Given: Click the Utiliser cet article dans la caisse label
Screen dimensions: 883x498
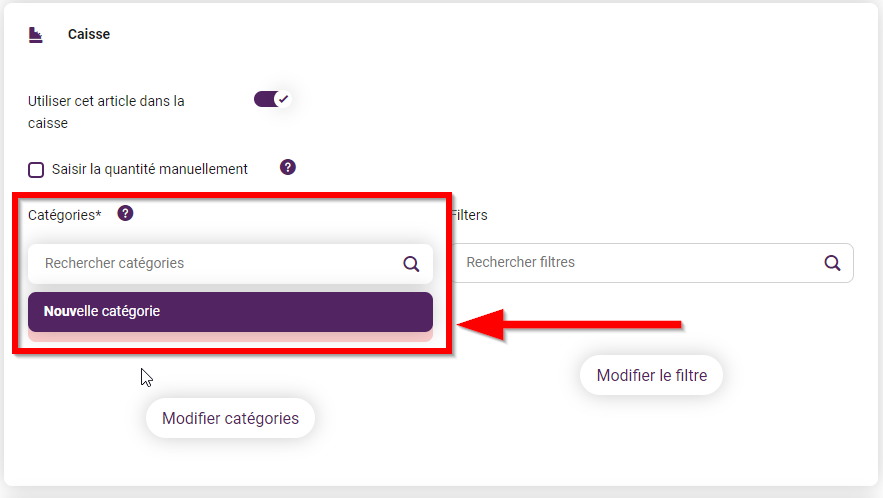Looking at the screenshot, I should [106, 112].
